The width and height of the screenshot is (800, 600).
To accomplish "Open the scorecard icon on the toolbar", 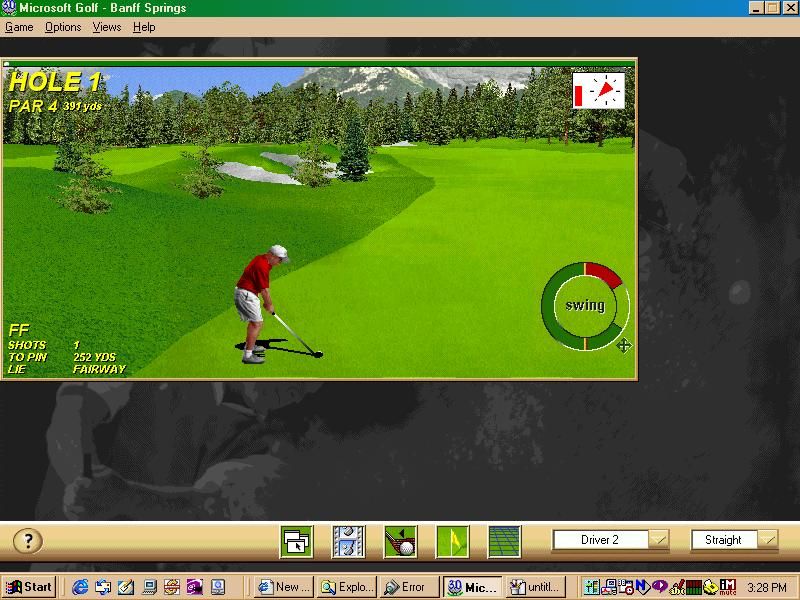I will pos(348,539).
